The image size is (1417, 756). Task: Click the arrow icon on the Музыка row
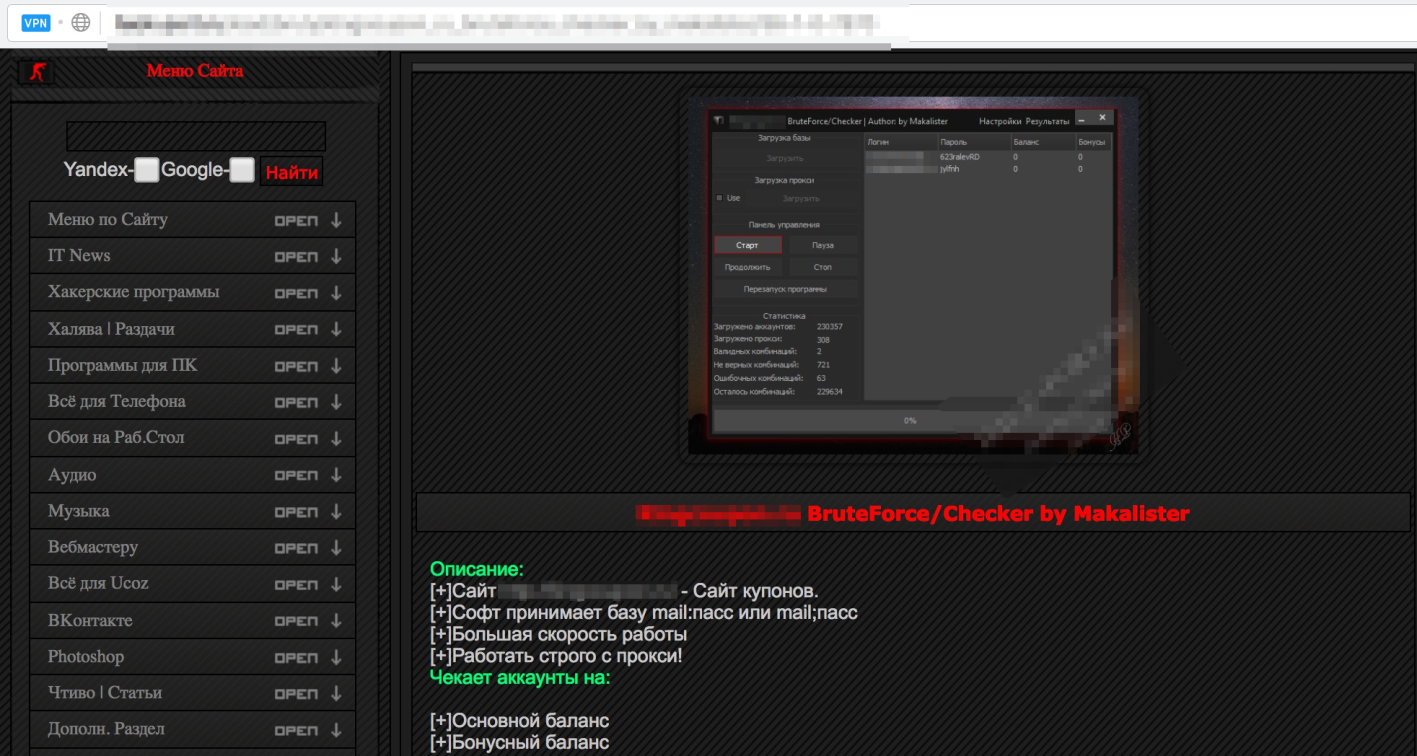pos(336,512)
